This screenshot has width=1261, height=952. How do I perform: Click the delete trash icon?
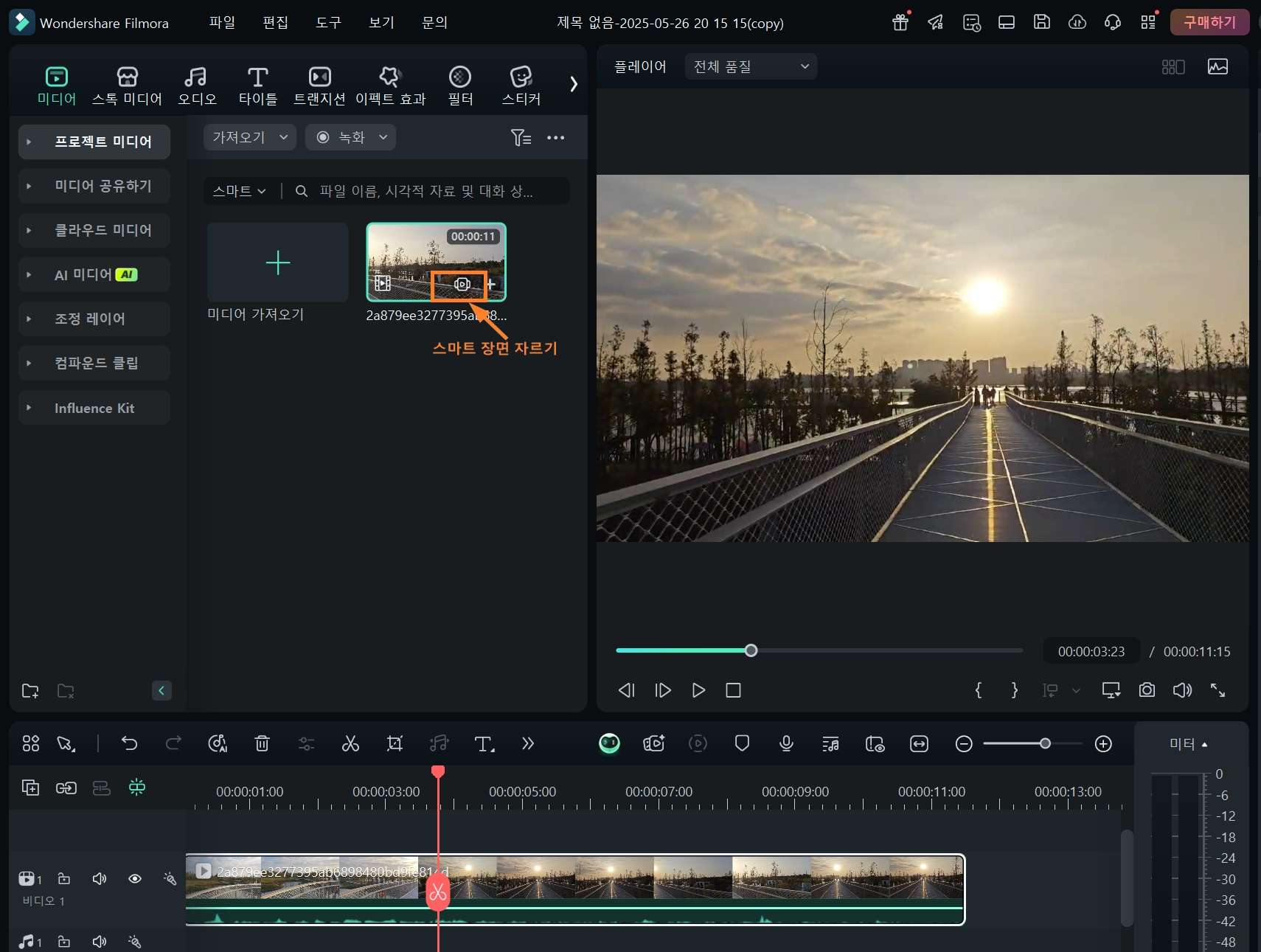click(x=262, y=743)
